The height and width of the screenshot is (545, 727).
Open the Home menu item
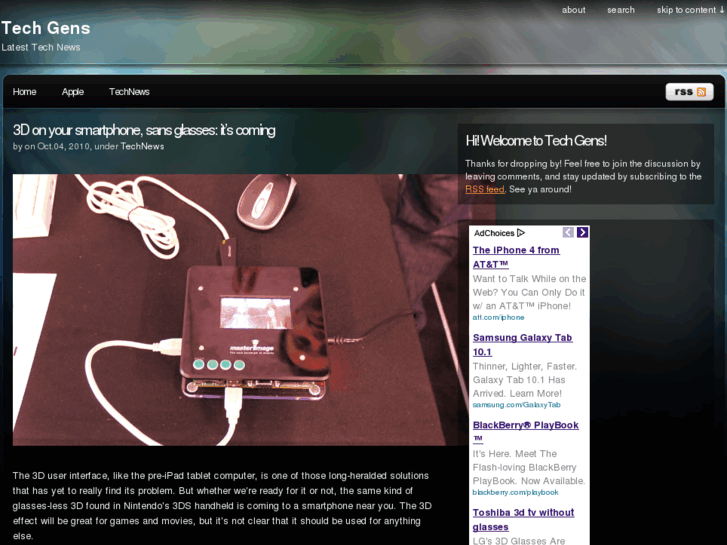coord(25,92)
